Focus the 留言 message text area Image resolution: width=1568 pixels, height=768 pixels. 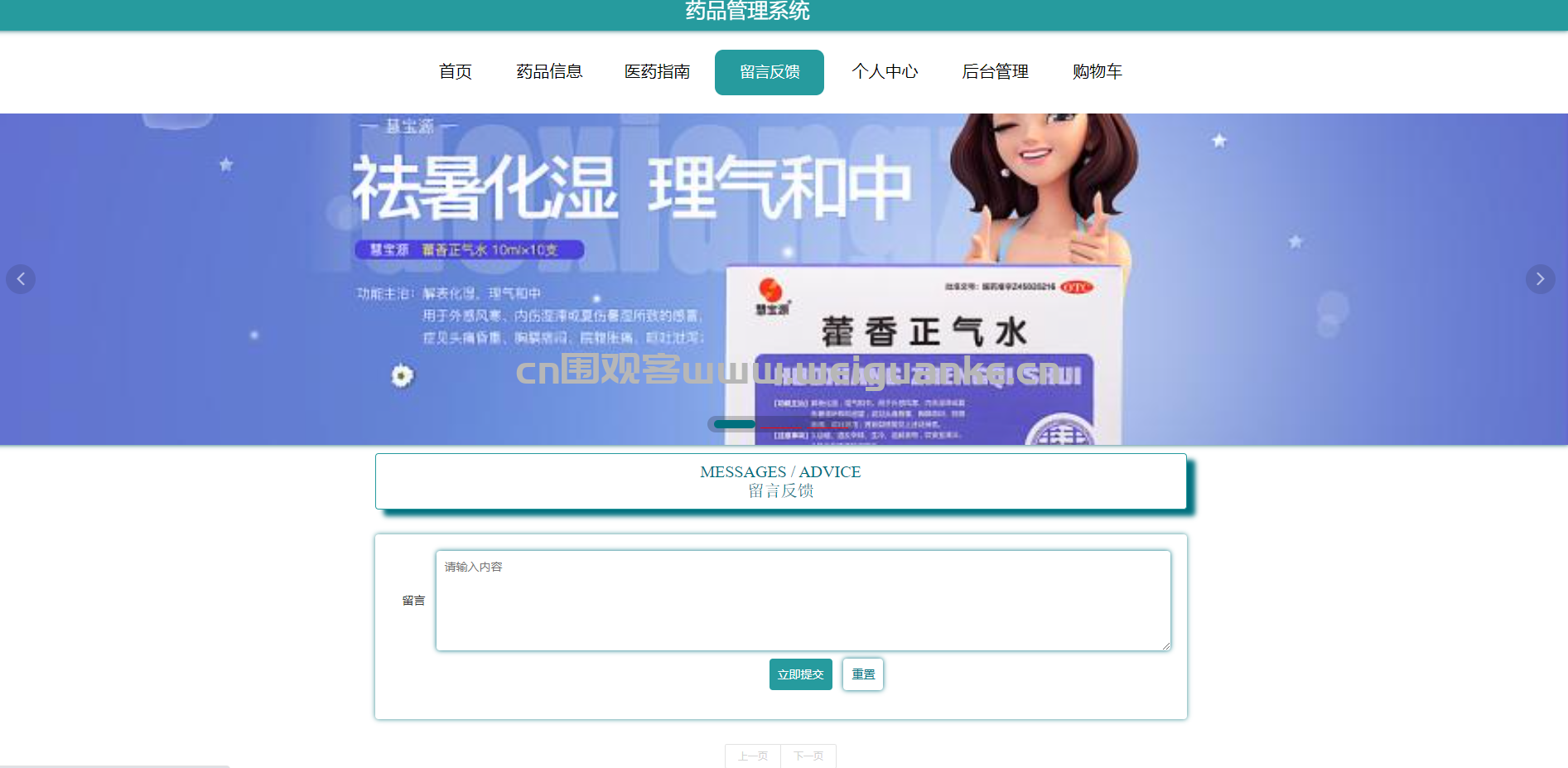click(803, 601)
